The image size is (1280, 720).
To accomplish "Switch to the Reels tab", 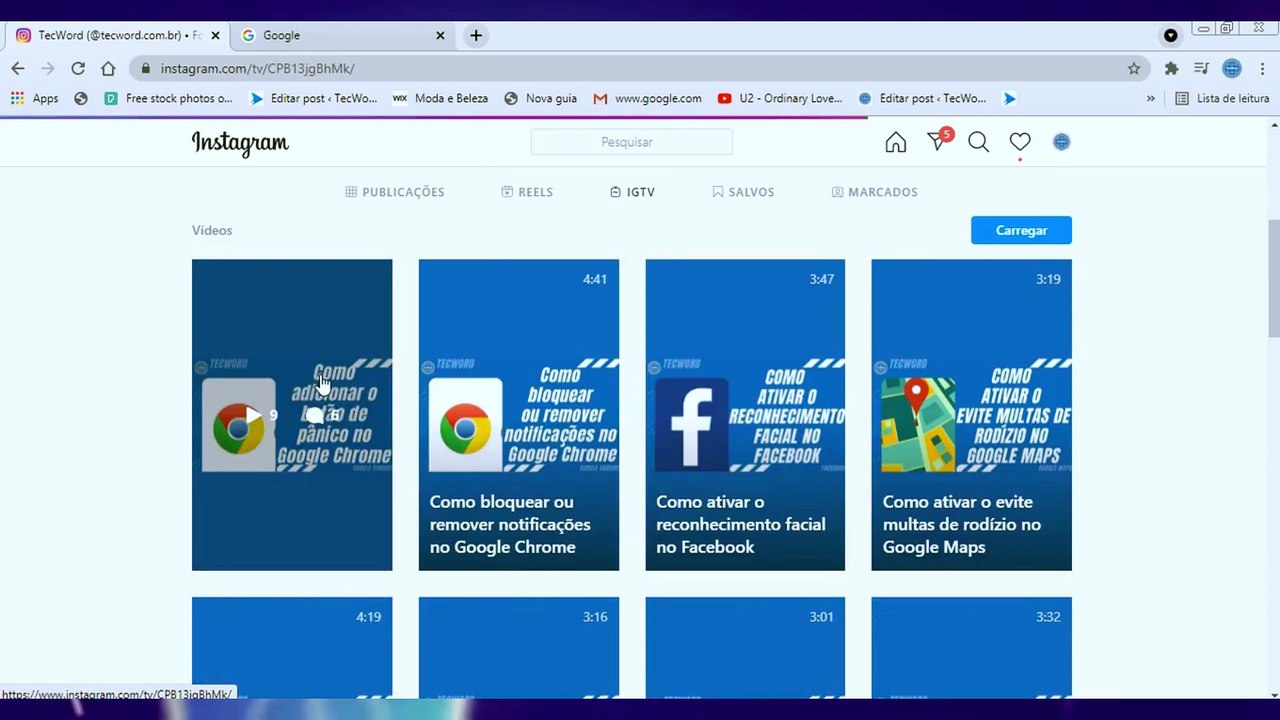I will [x=527, y=192].
